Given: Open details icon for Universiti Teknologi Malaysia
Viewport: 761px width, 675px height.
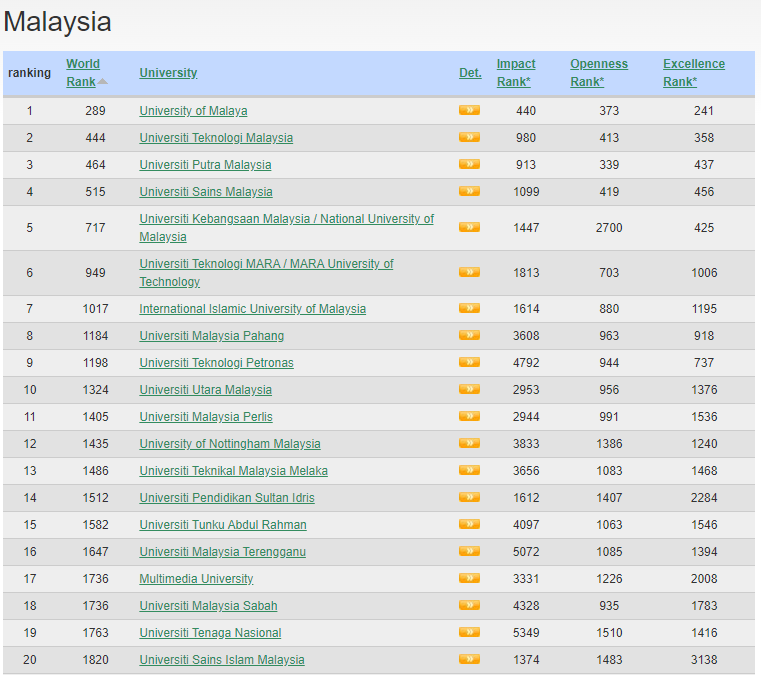Looking at the screenshot, I should (469, 137).
